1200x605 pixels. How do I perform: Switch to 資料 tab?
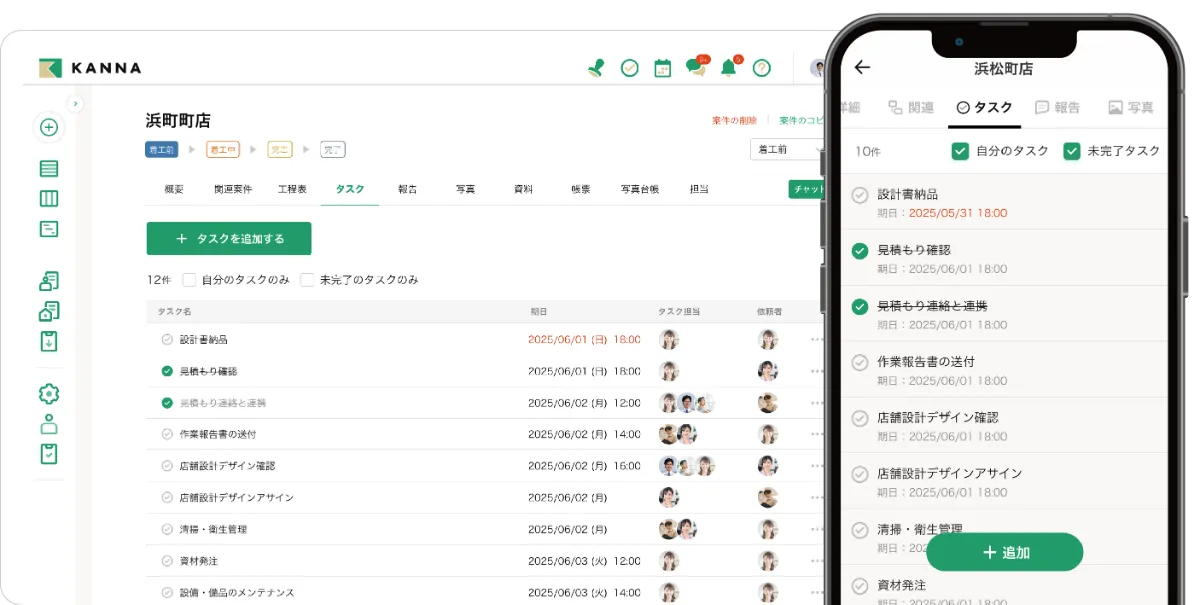[x=523, y=188]
